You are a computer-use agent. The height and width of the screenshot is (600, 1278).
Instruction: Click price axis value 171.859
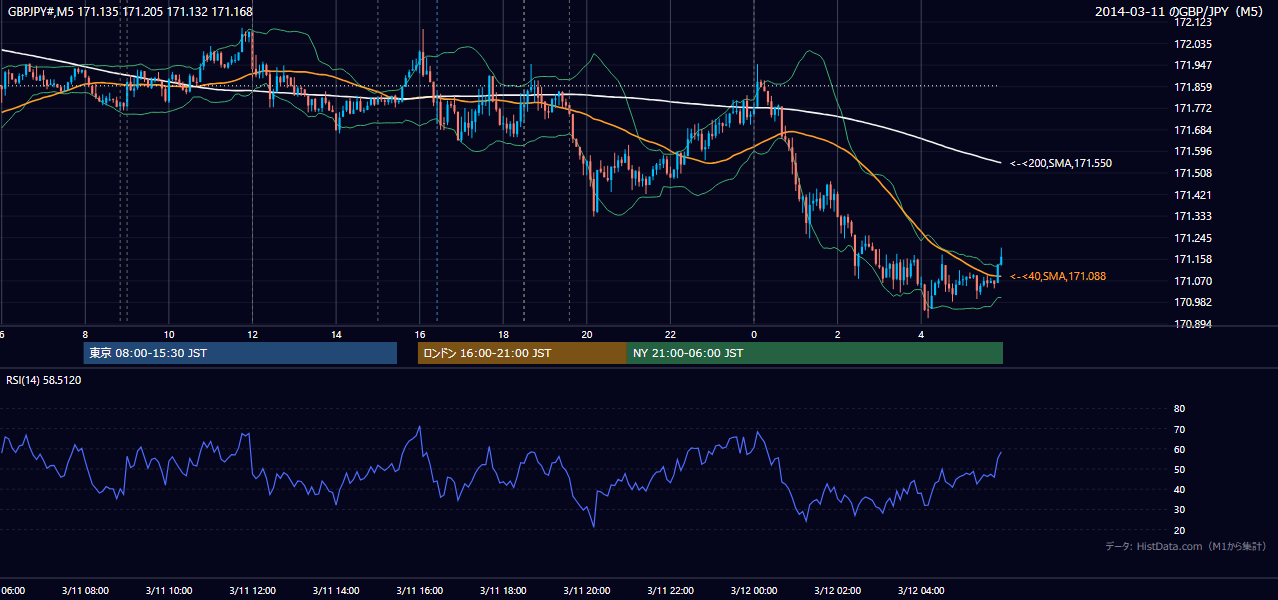point(1193,87)
